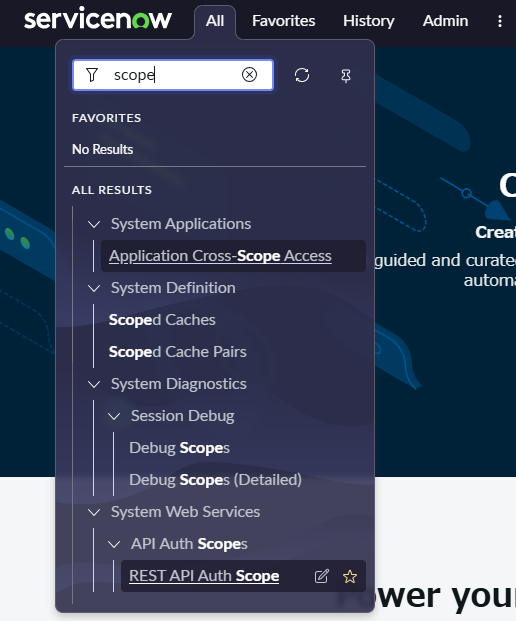Viewport: 516px width, 621px height.
Task: Open Scoped Cache Pairs module
Action: (177, 352)
